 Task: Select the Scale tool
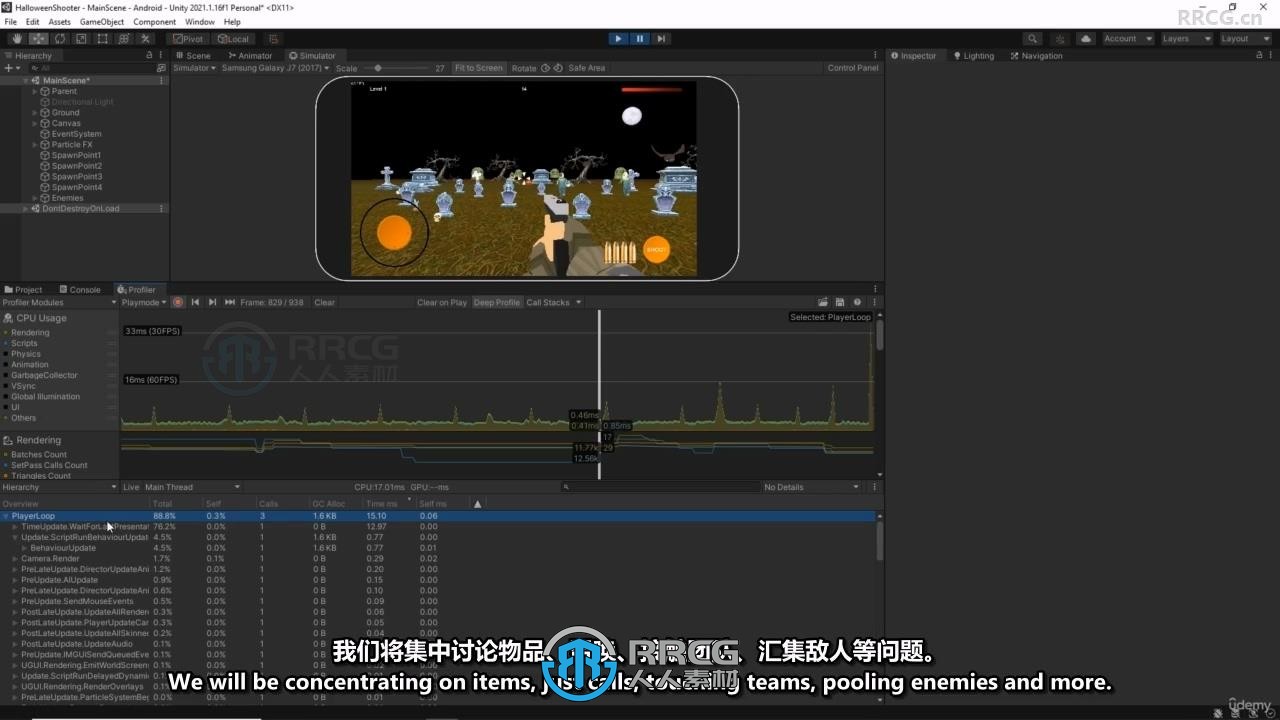(81, 39)
